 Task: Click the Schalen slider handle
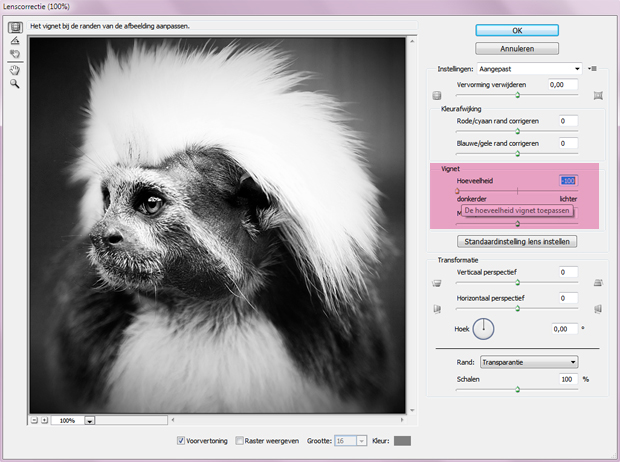pyautogui.click(x=517, y=390)
